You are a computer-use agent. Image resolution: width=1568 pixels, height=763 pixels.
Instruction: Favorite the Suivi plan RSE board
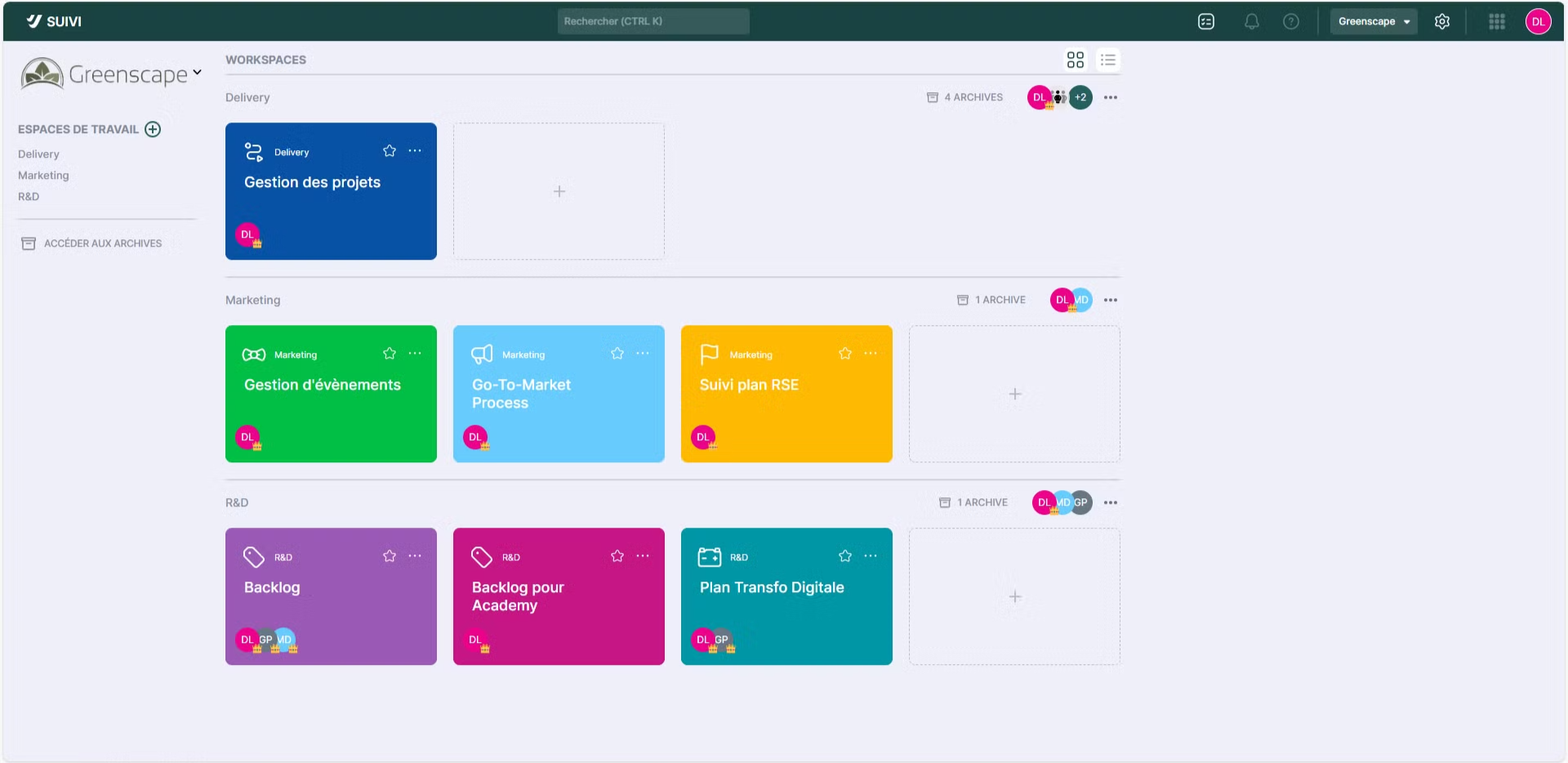(x=845, y=354)
